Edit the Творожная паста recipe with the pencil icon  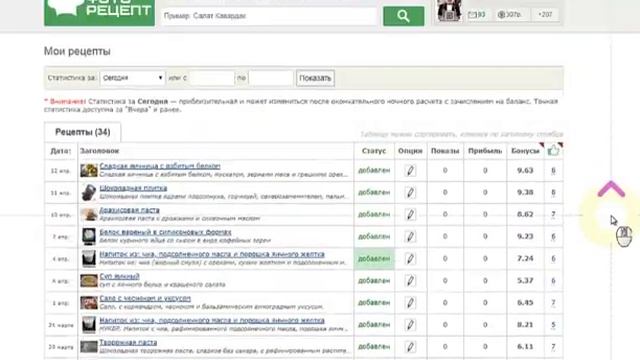[411, 347]
